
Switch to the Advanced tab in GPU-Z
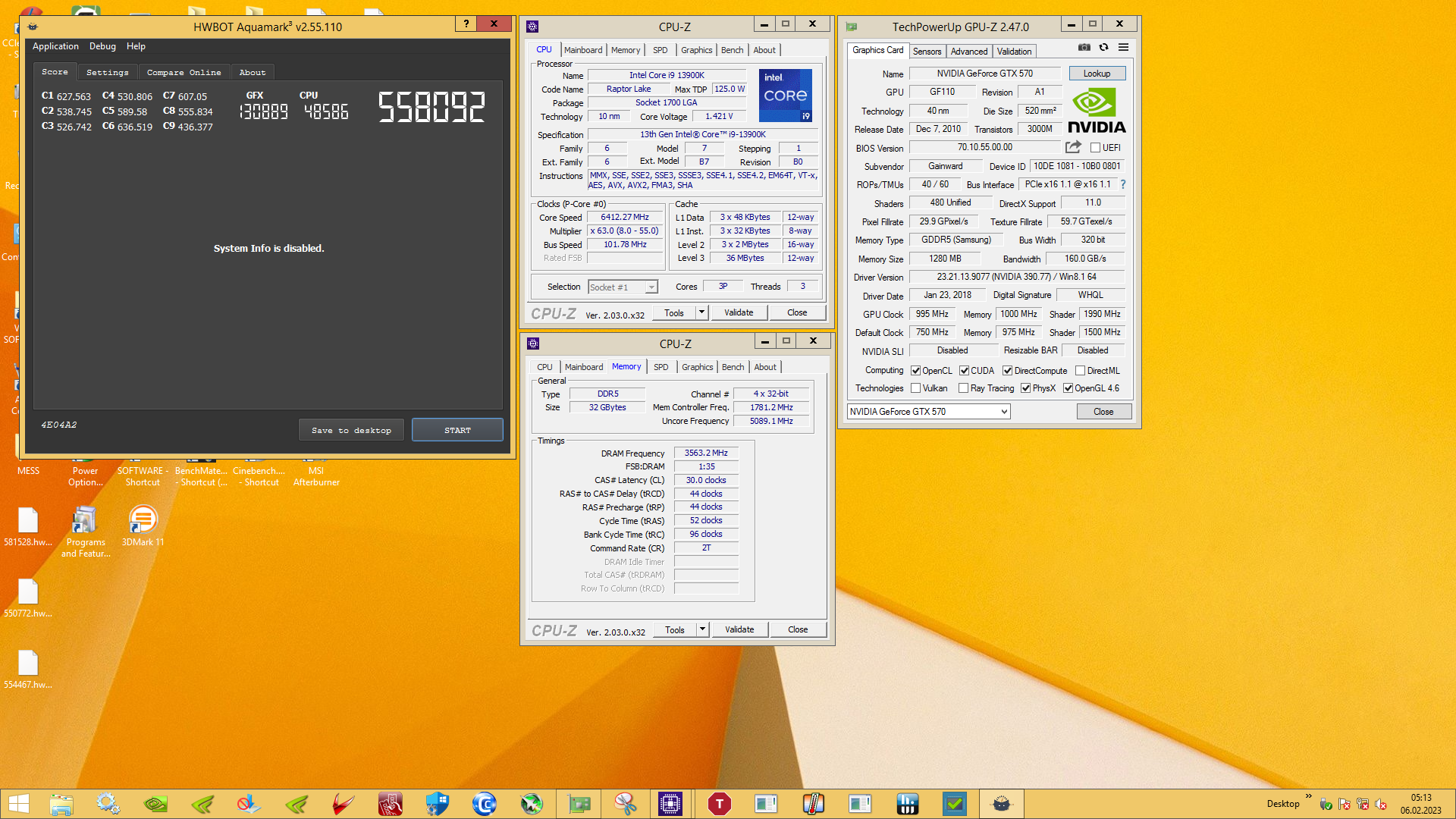click(969, 52)
